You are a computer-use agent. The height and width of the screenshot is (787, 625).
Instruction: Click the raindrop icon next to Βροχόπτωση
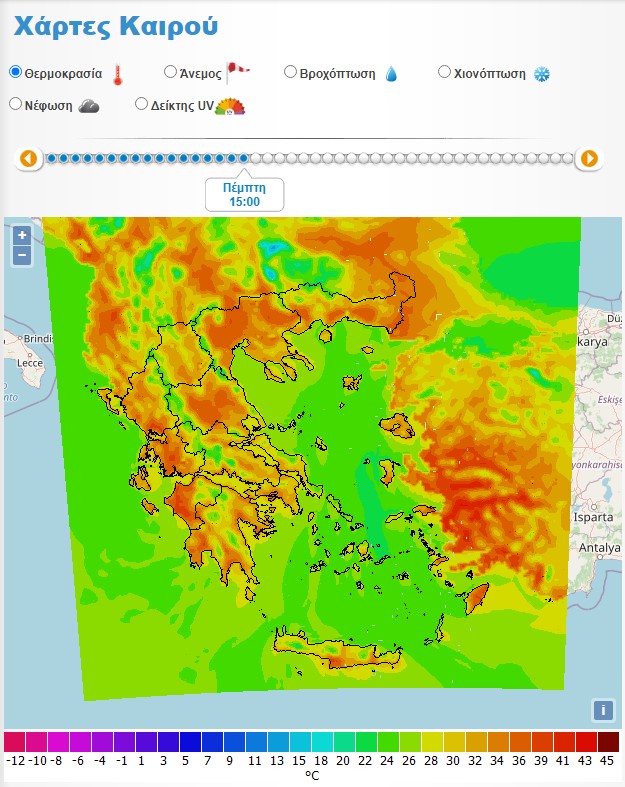click(x=391, y=74)
